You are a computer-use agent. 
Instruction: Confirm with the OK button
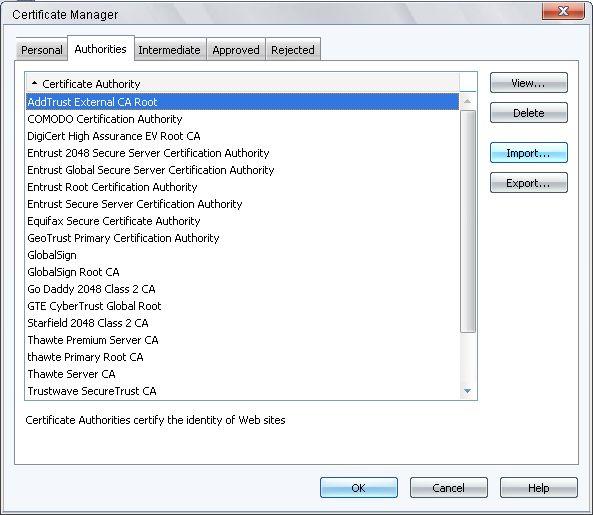(x=359, y=488)
